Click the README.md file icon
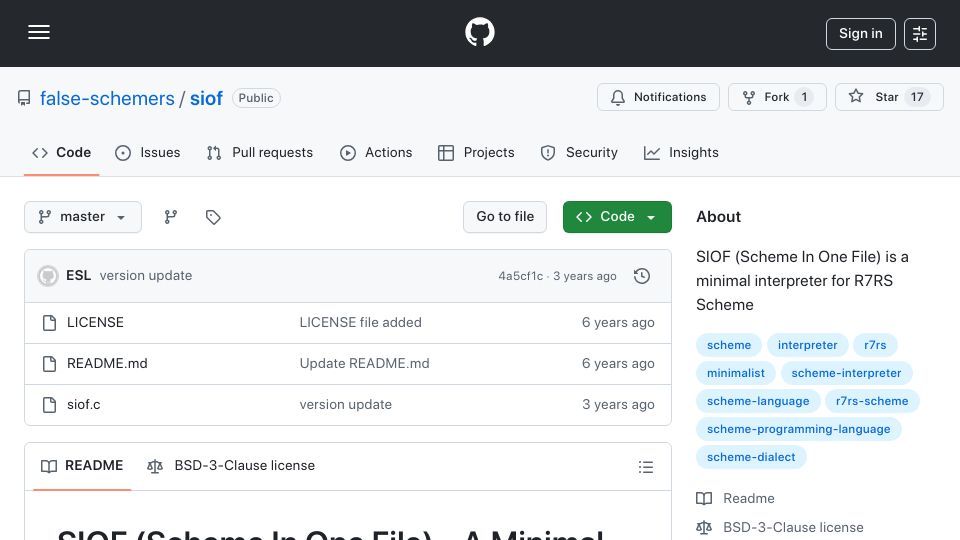The height and width of the screenshot is (540, 960). tap(49, 364)
